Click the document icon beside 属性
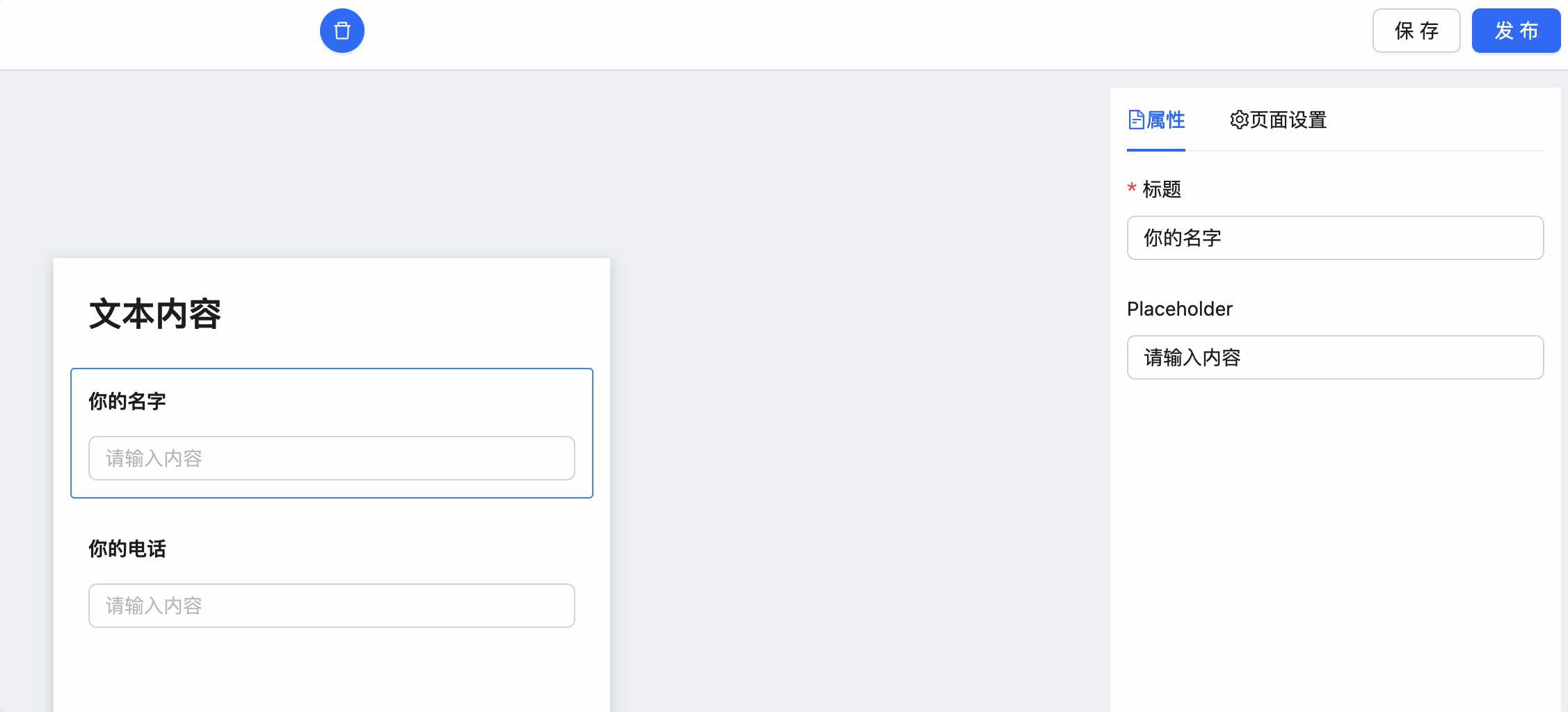 click(x=1135, y=120)
